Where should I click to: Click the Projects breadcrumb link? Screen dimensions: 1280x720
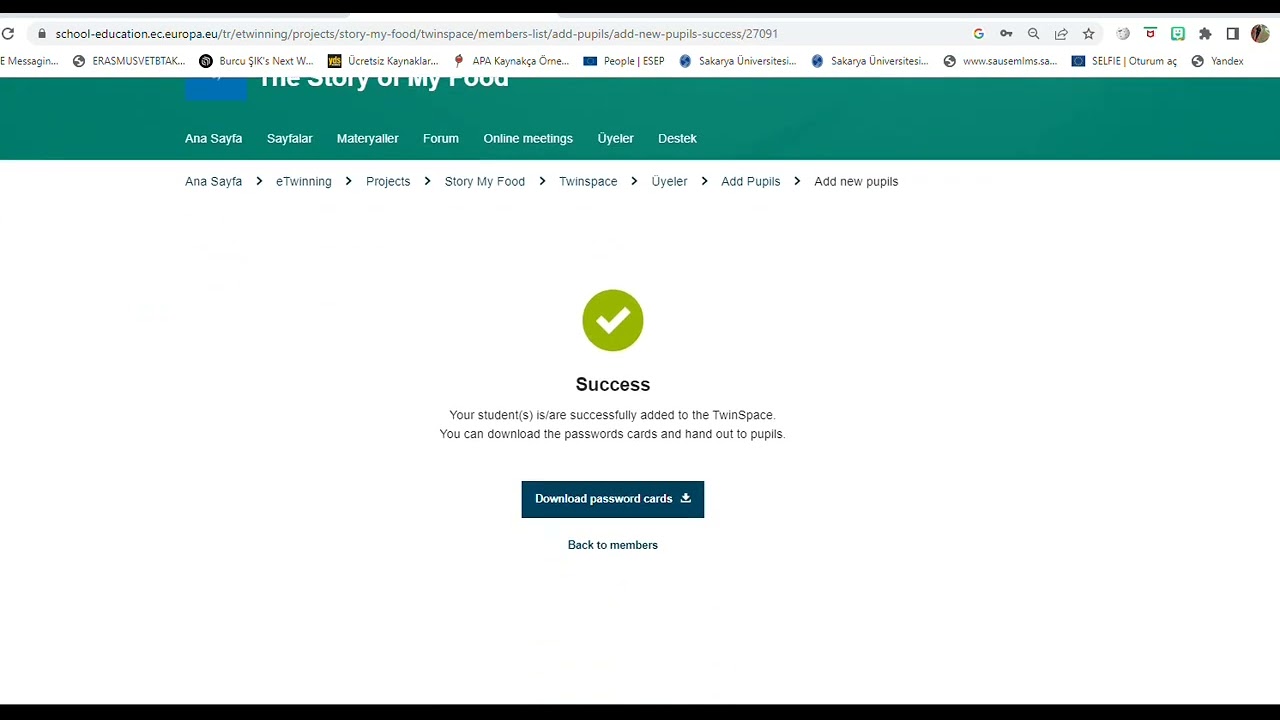pyautogui.click(x=388, y=181)
